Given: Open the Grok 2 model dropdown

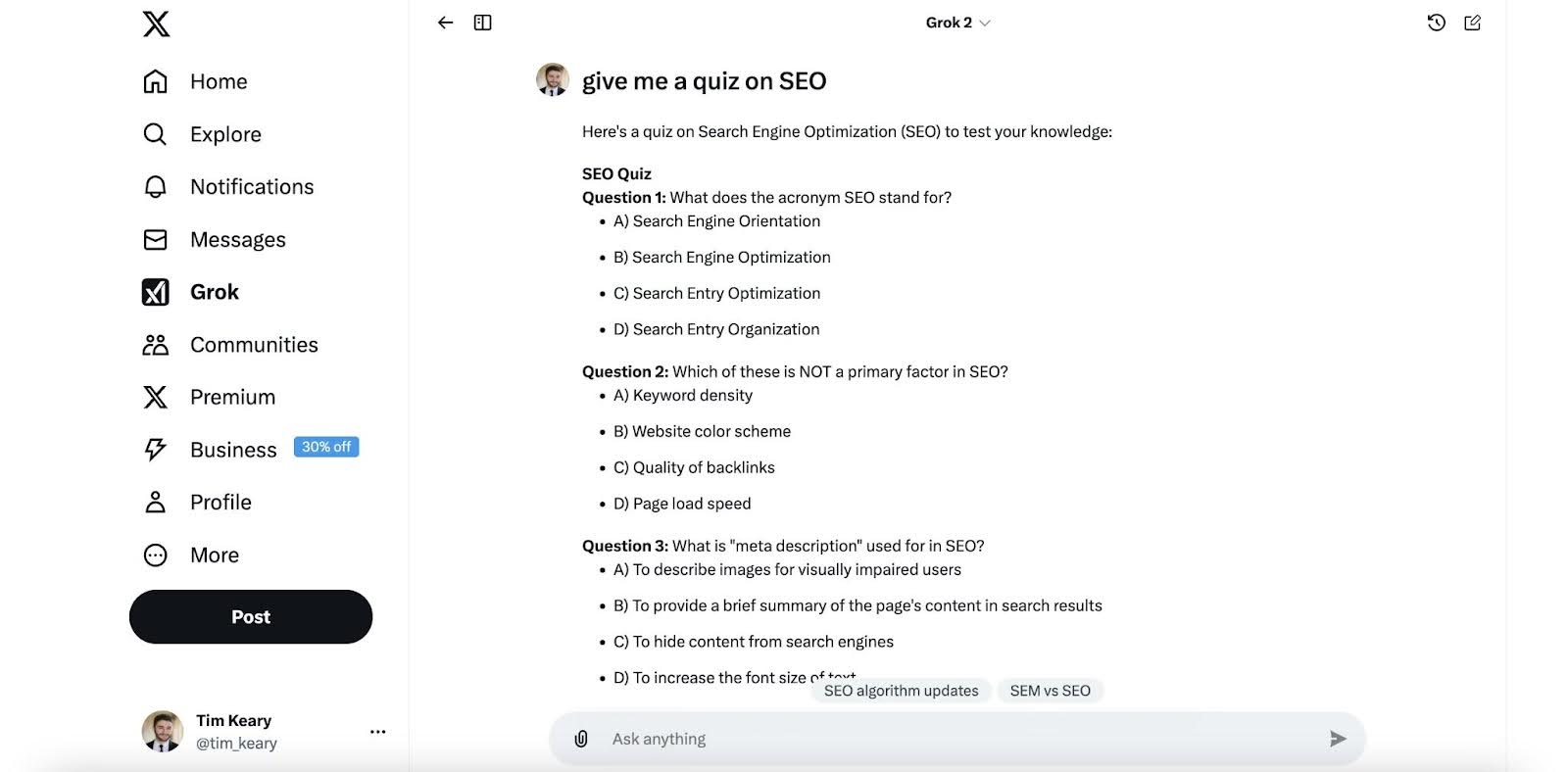Looking at the screenshot, I should (957, 23).
